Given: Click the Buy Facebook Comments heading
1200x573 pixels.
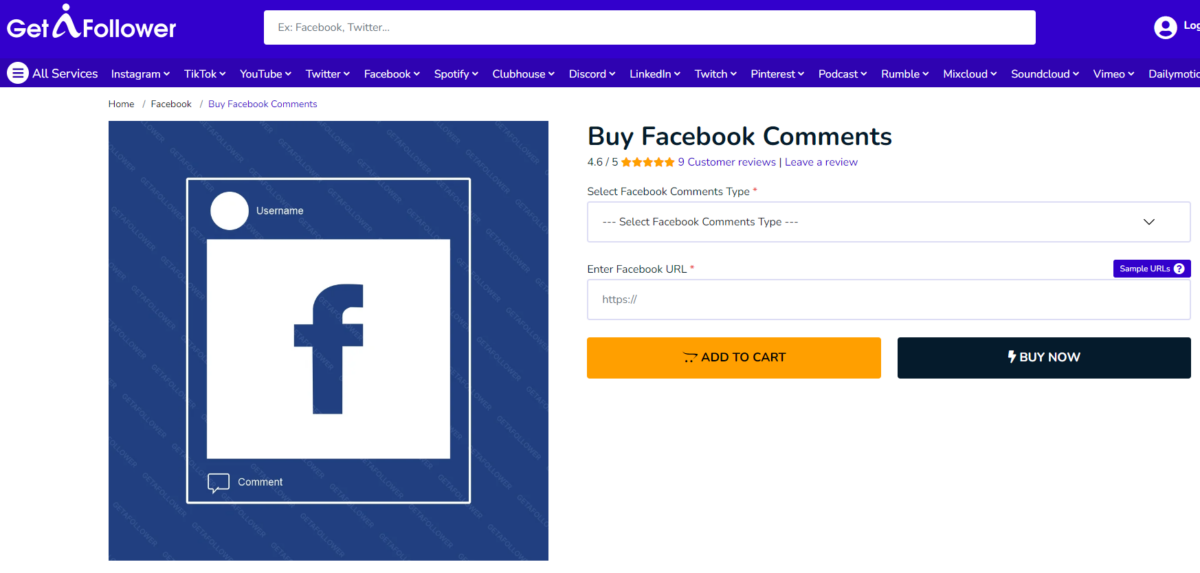Looking at the screenshot, I should point(739,136).
